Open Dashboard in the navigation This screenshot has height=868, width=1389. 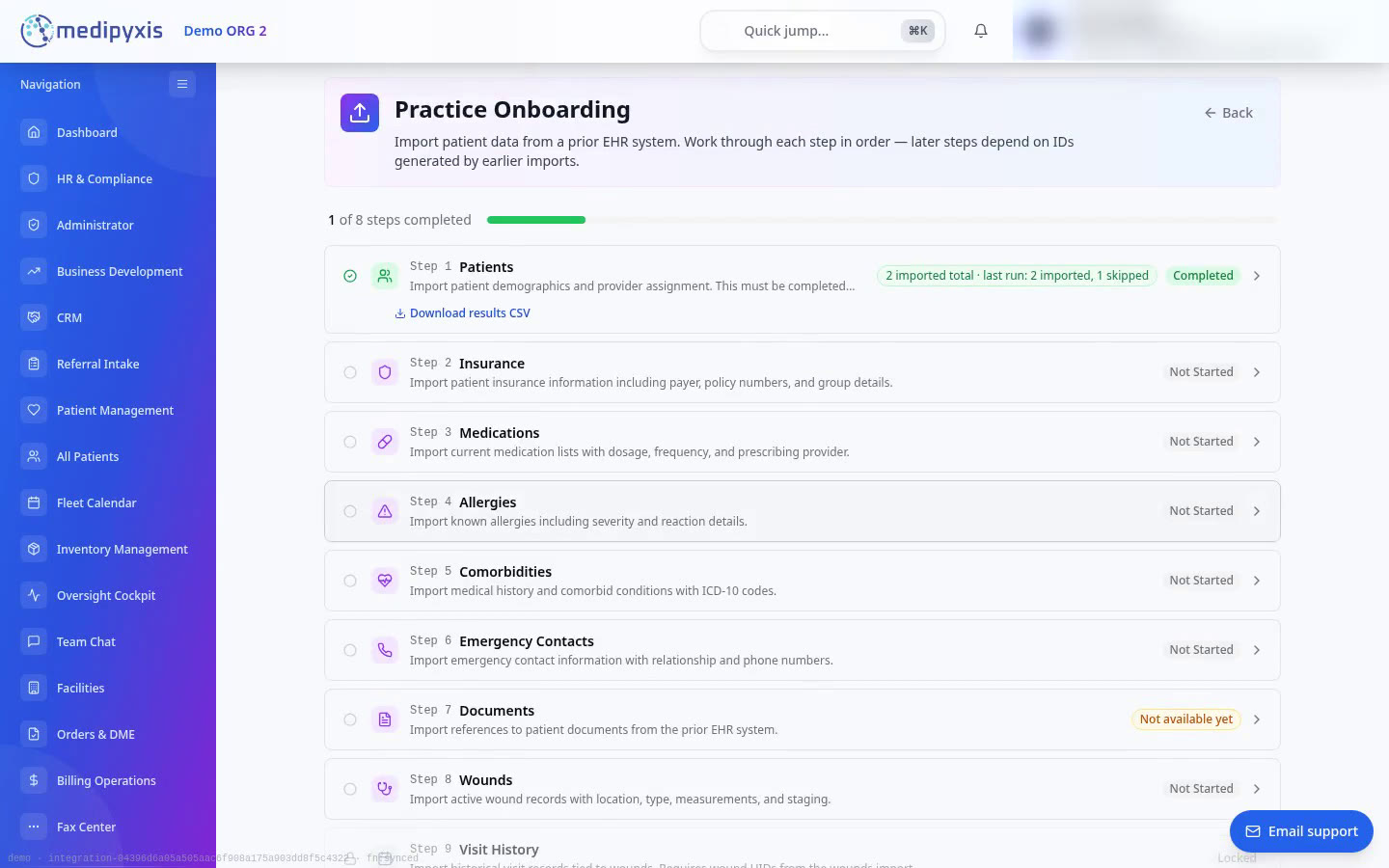coord(108,132)
